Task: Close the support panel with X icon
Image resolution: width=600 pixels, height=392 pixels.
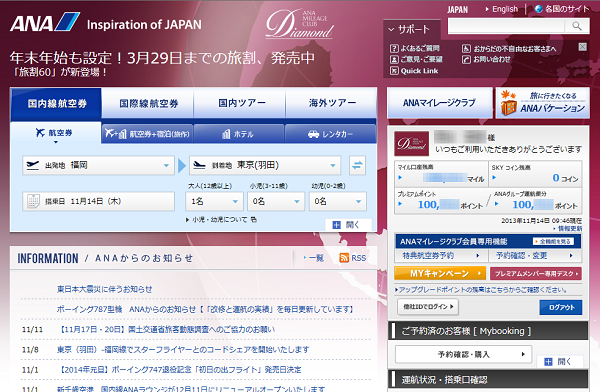Action: tap(582, 47)
